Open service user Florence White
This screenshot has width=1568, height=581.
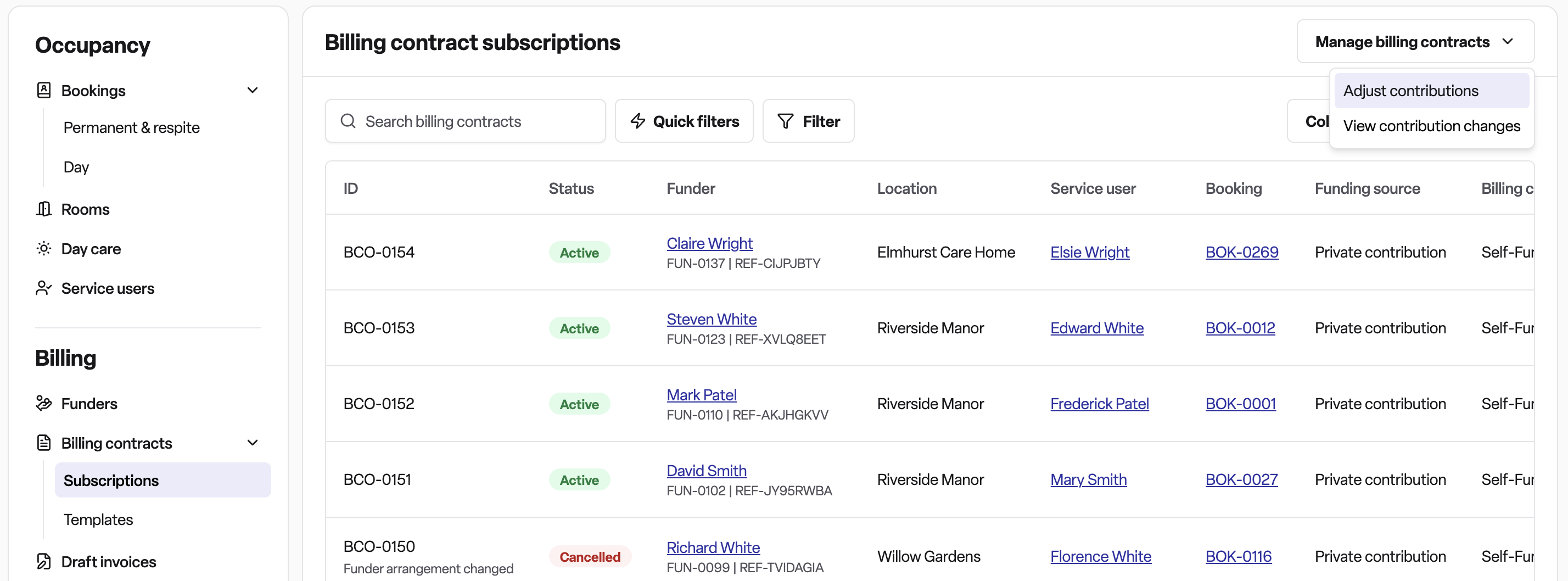tap(1101, 556)
